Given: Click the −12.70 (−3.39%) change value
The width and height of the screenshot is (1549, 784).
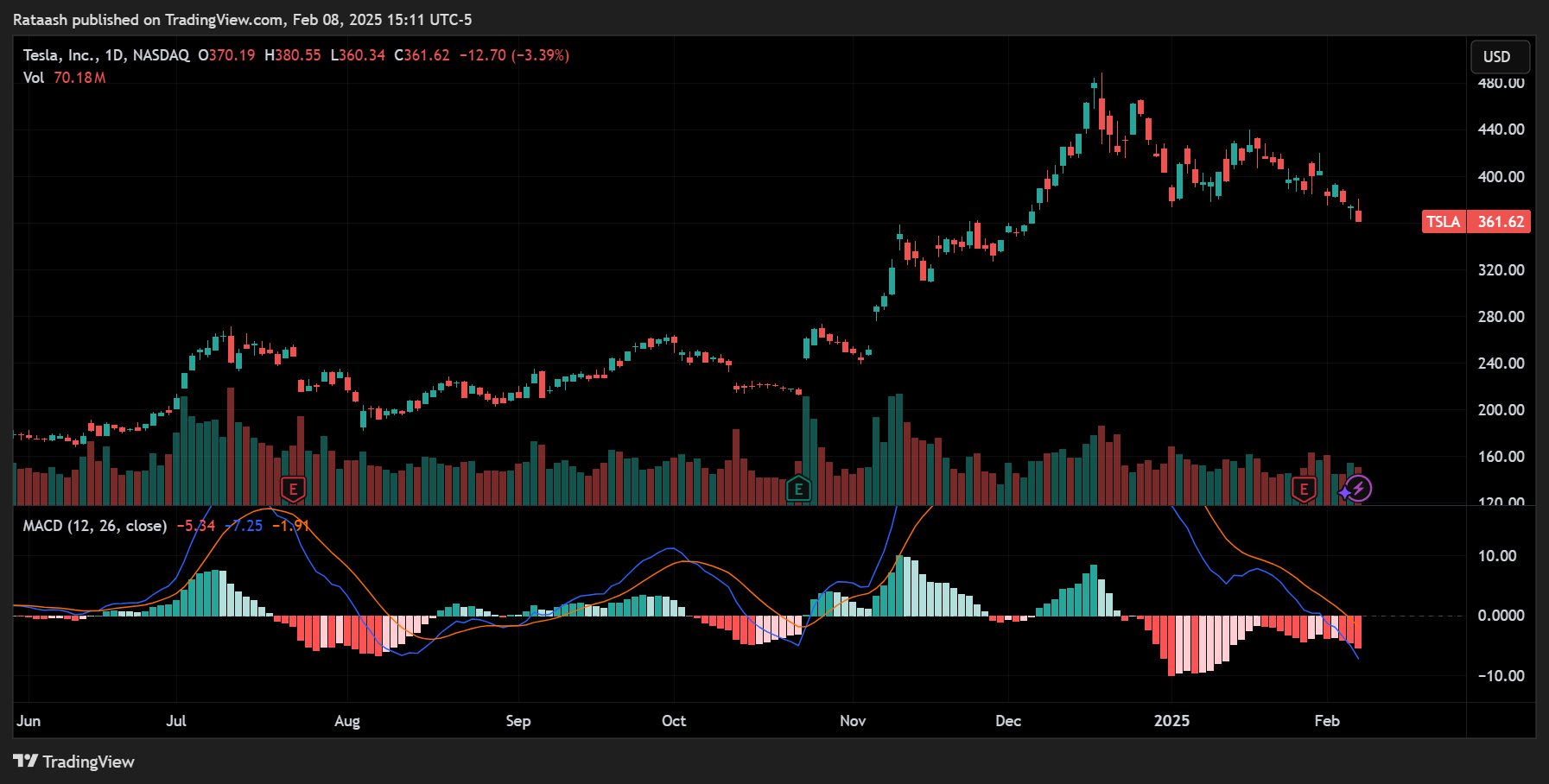Looking at the screenshot, I should pyautogui.click(x=514, y=55).
